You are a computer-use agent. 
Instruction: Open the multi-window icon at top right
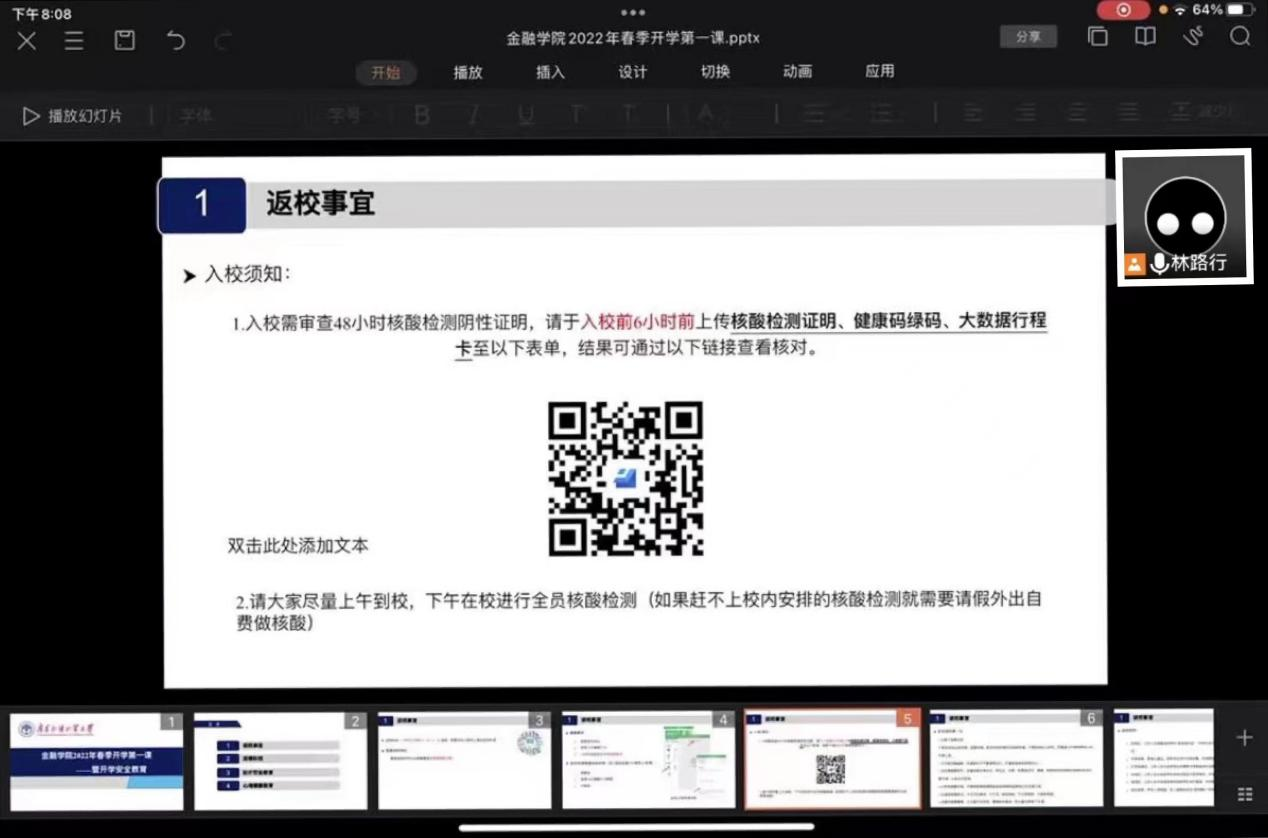(1098, 37)
